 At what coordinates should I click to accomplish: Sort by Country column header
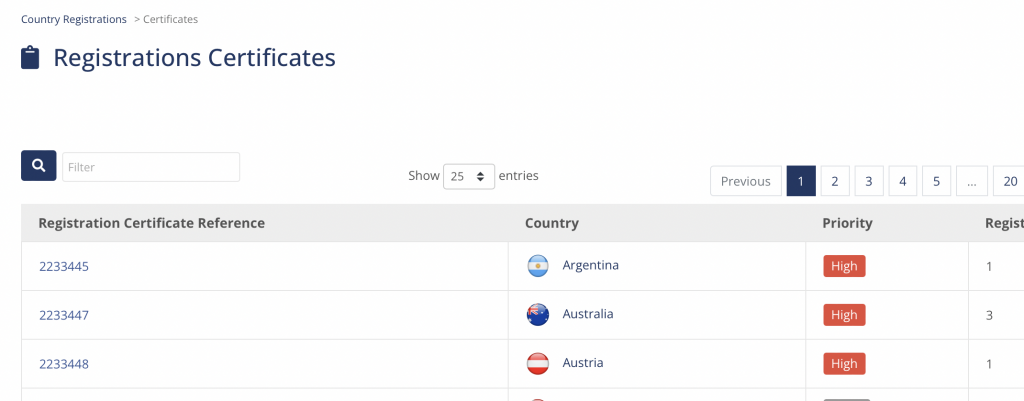[x=552, y=223]
